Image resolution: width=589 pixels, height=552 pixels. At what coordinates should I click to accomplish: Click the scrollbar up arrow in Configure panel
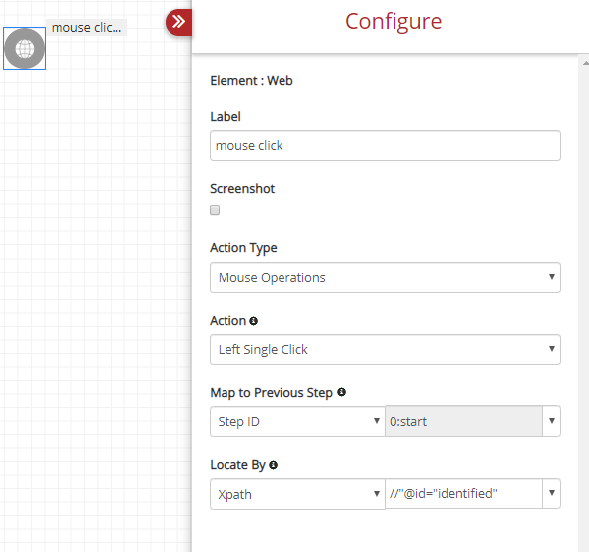[586, 63]
